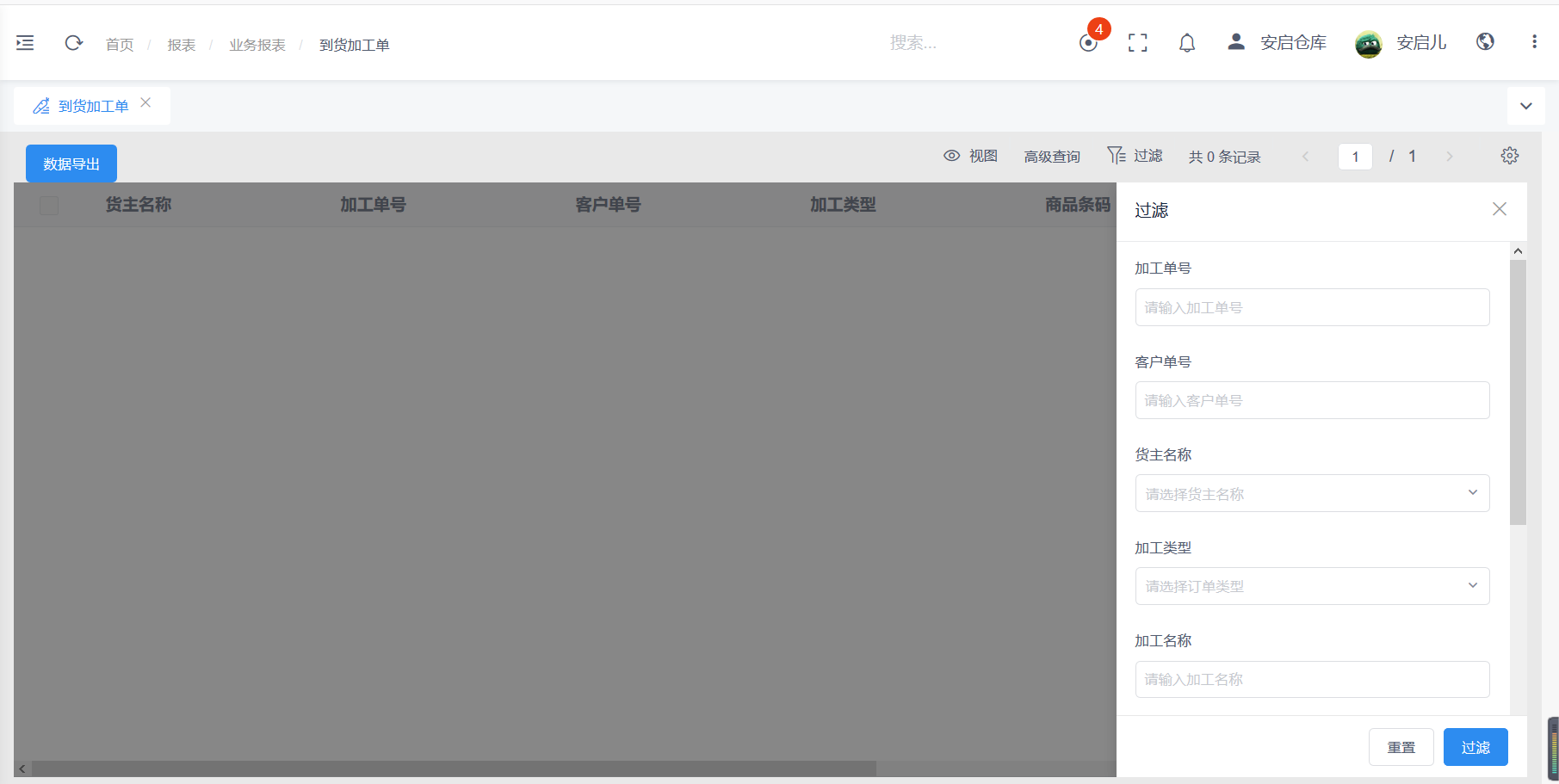This screenshot has height=784, width=1559.
Task: Click the blue 过滤 apply button
Action: (x=1475, y=747)
